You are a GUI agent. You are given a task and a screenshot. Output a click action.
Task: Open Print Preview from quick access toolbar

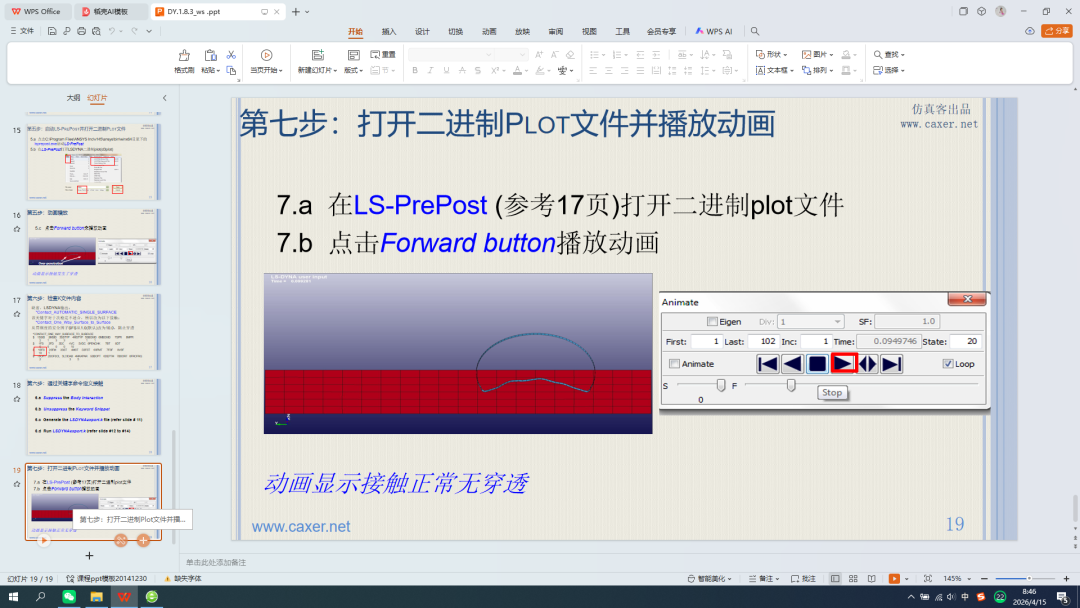pyautogui.click(x=96, y=31)
